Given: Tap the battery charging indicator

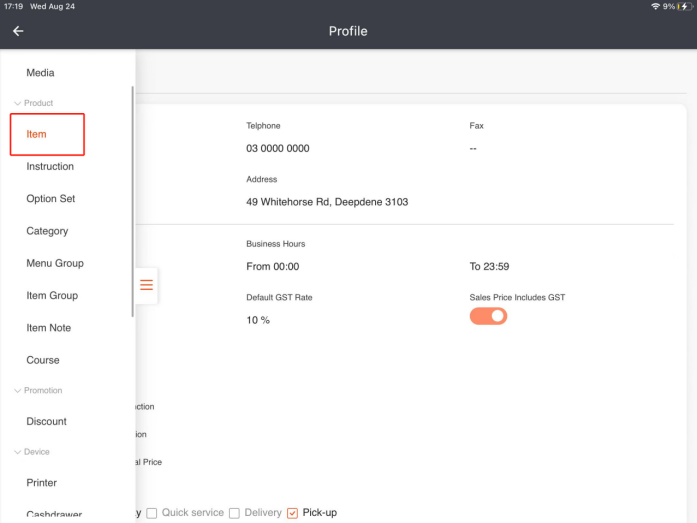Looking at the screenshot, I should coord(685,6).
